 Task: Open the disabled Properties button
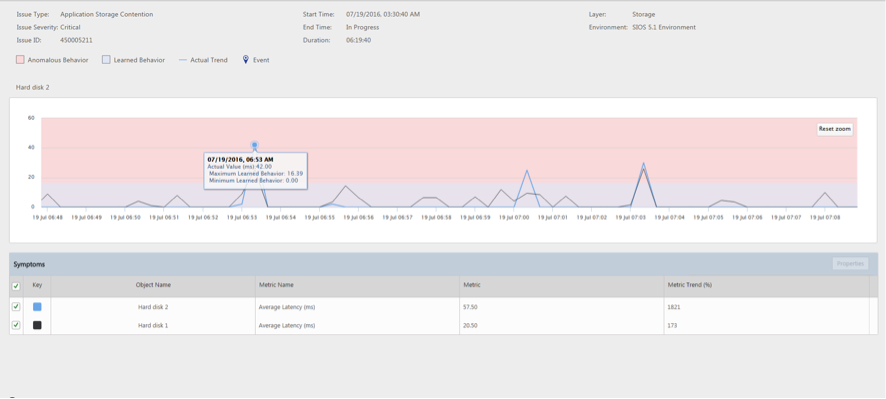tap(850, 264)
